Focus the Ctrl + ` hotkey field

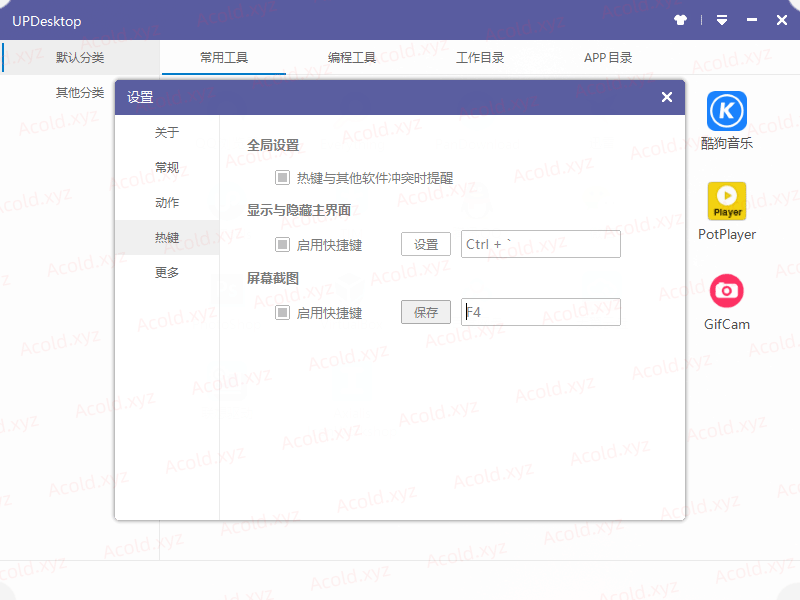pos(541,244)
